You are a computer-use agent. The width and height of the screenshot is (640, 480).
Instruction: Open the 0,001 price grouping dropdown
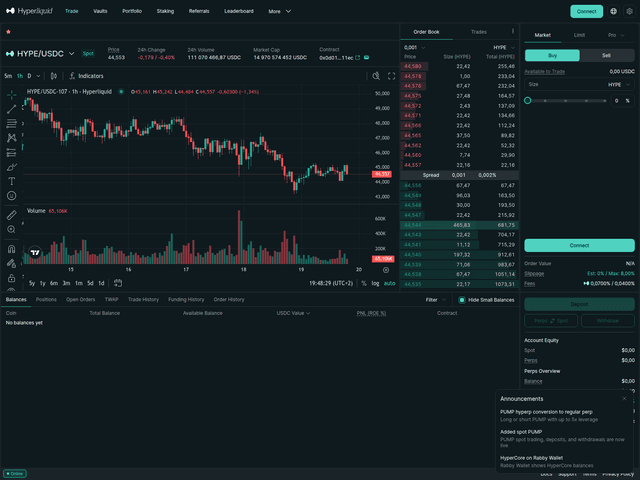(x=415, y=47)
